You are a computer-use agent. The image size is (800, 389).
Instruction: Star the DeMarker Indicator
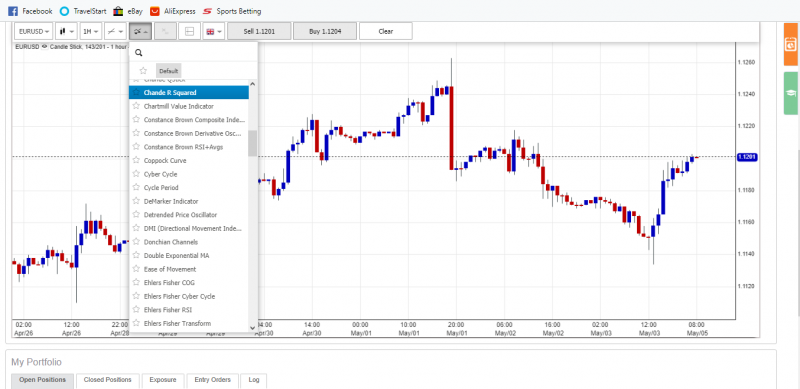pyautogui.click(x=136, y=201)
